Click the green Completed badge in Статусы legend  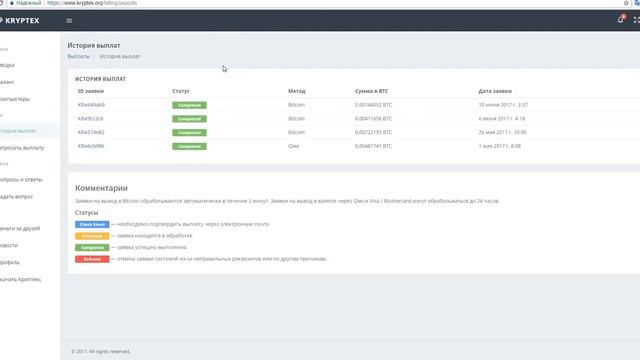point(92,247)
